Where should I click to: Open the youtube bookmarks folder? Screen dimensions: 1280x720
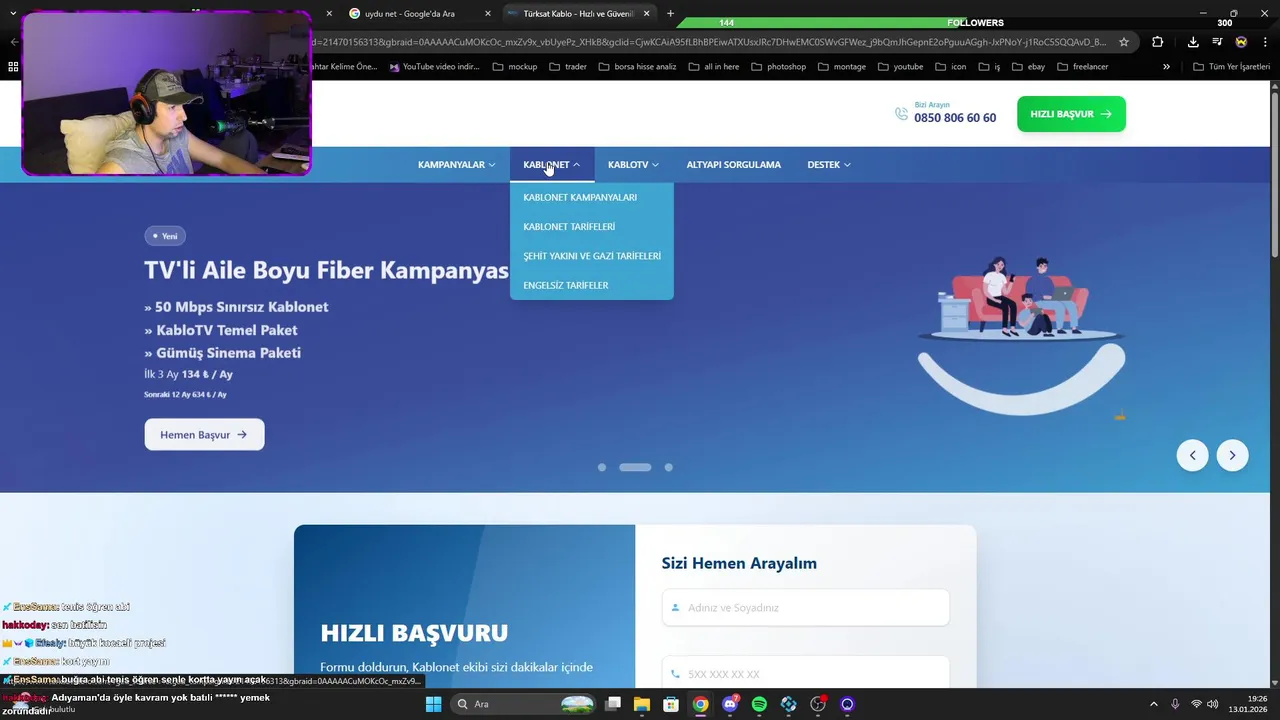(900, 67)
